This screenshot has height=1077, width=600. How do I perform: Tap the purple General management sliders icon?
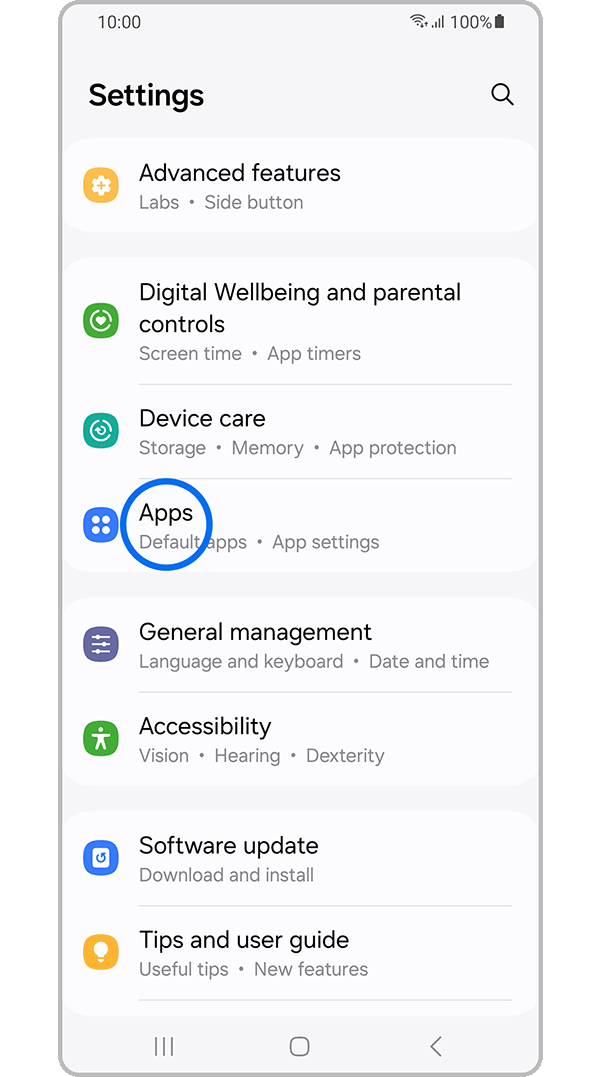101,644
